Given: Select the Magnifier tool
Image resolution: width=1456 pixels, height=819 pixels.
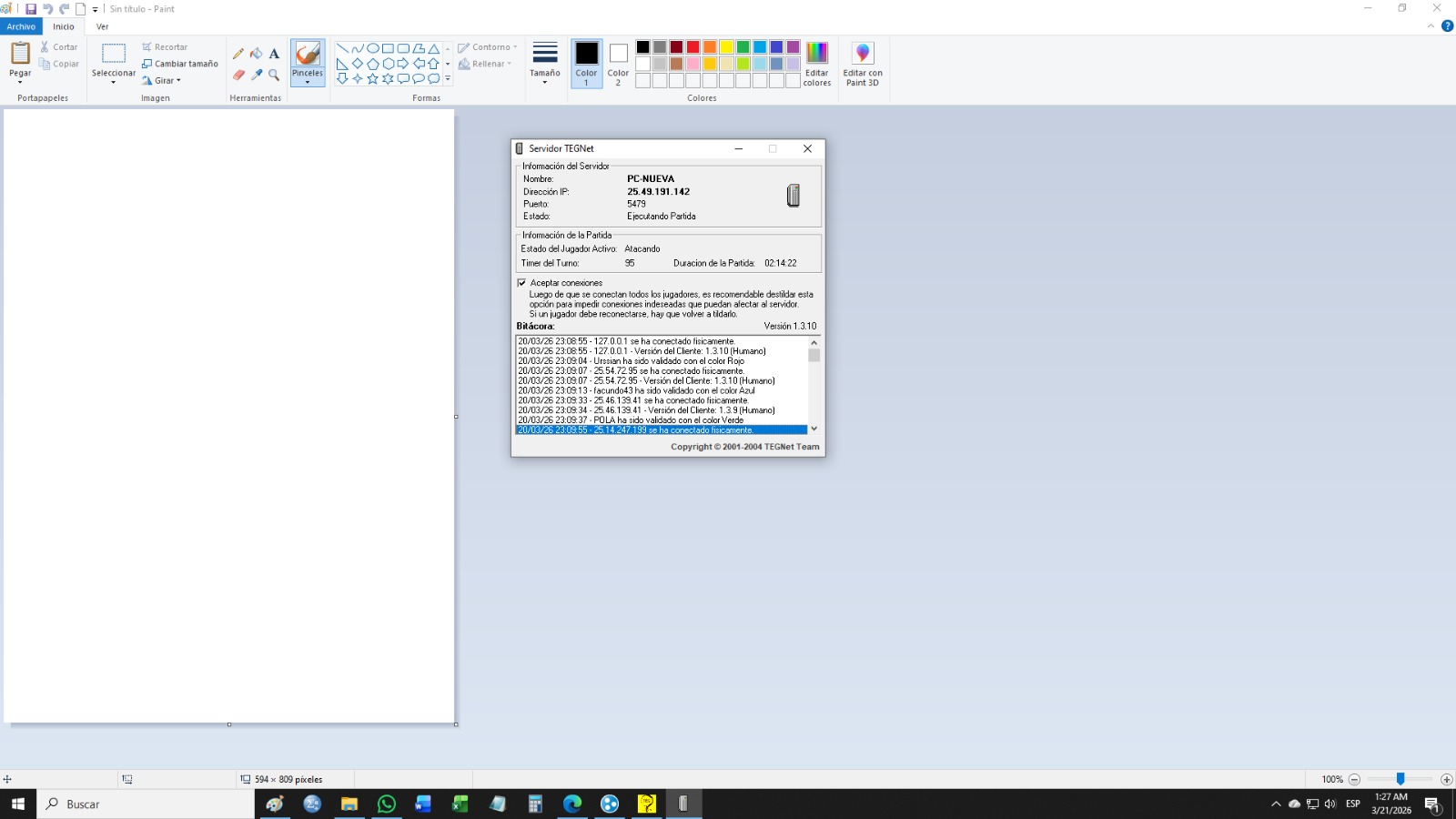Looking at the screenshot, I should pos(274,75).
